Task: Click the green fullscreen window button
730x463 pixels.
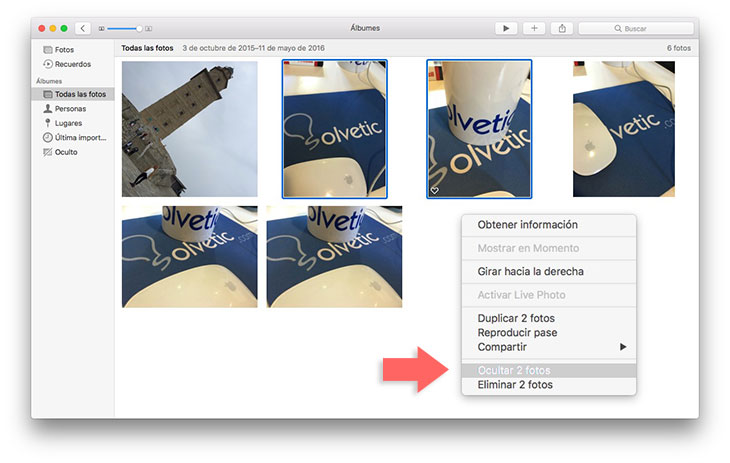Action: [64, 28]
